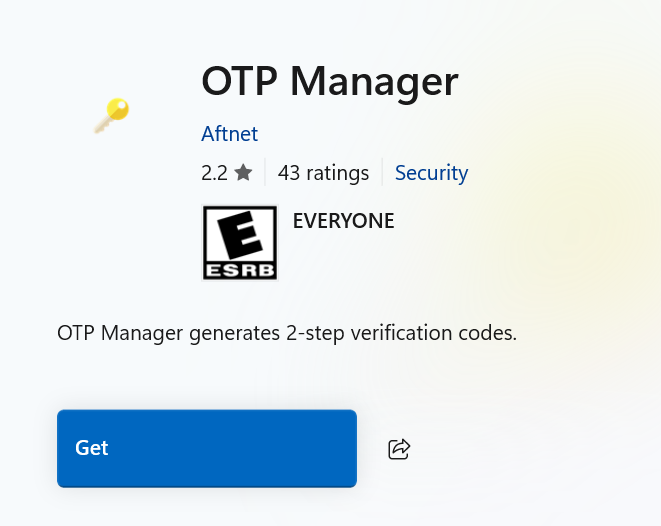Select the OTP Manager title heading
Image resolution: width=661 pixels, height=526 pixels.
tap(329, 81)
